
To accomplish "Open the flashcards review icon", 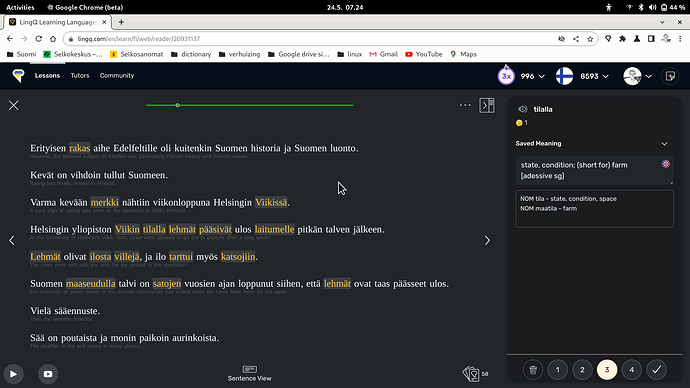I will tap(471, 374).
